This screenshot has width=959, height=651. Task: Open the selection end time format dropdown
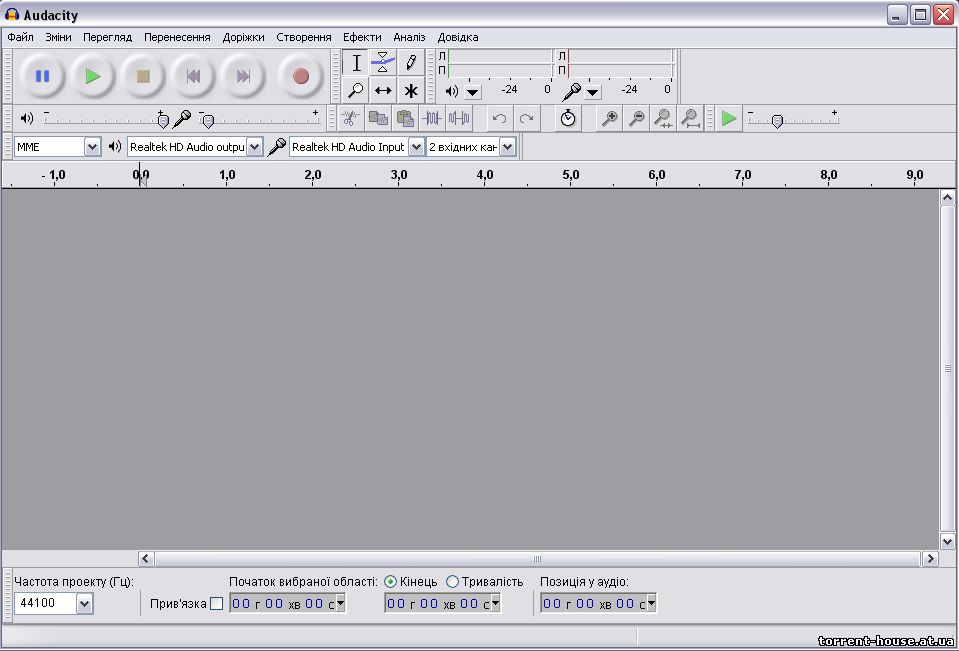(496, 604)
